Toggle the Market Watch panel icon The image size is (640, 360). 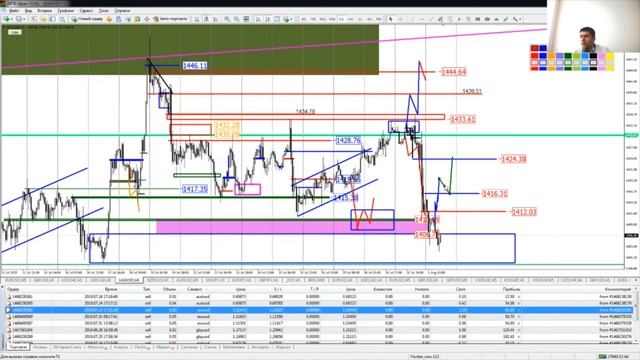tap(34, 19)
